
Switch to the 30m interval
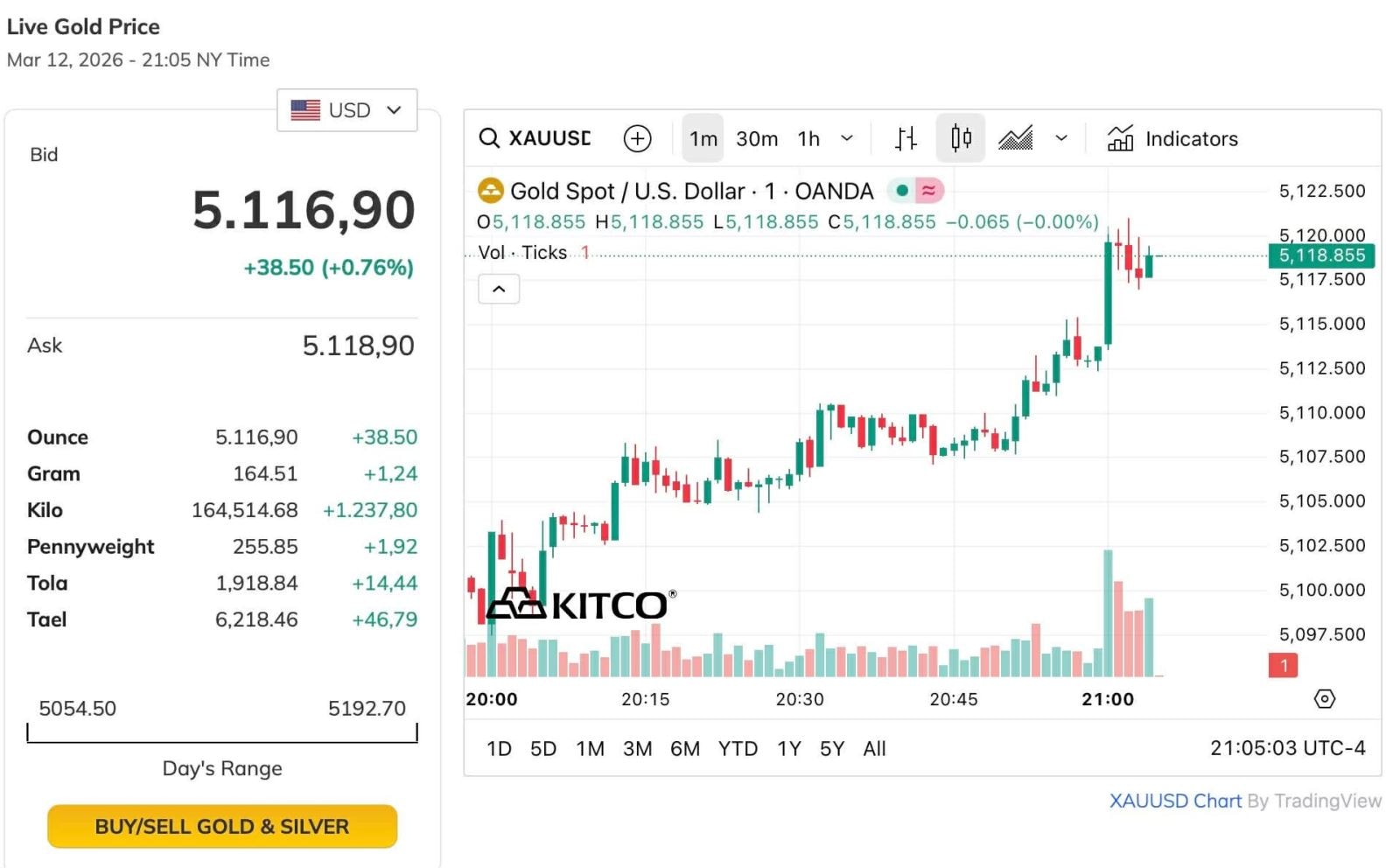point(757,138)
